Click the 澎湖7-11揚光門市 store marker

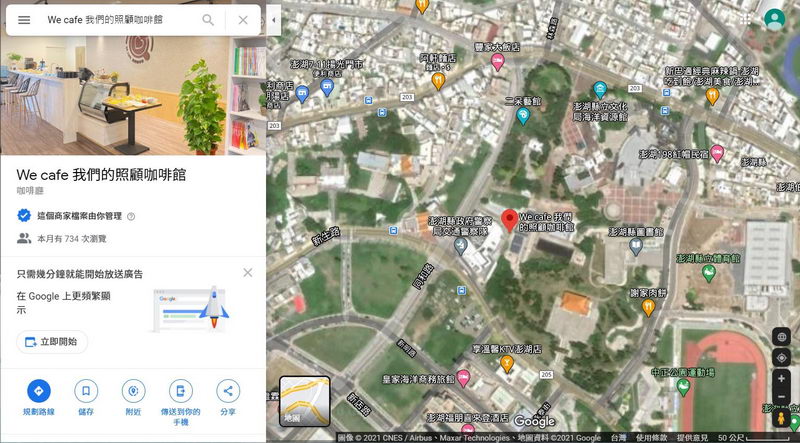[327, 87]
